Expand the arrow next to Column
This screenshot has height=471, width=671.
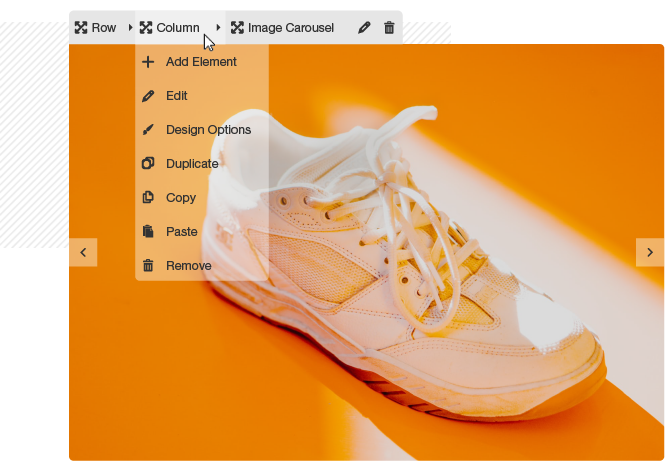pos(218,28)
